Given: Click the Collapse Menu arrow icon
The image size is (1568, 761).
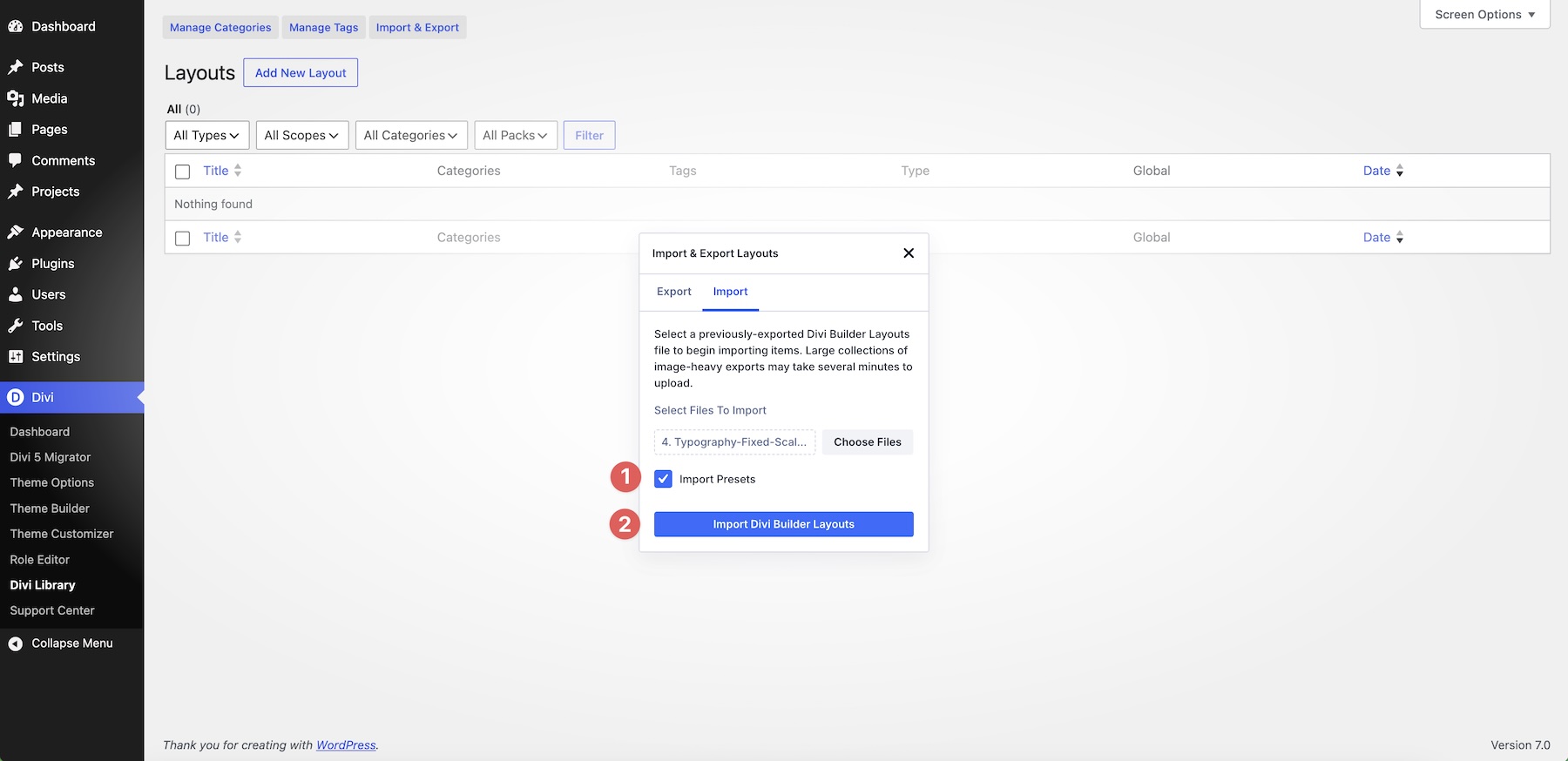Looking at the screenshot, I should tap(16, 643).
